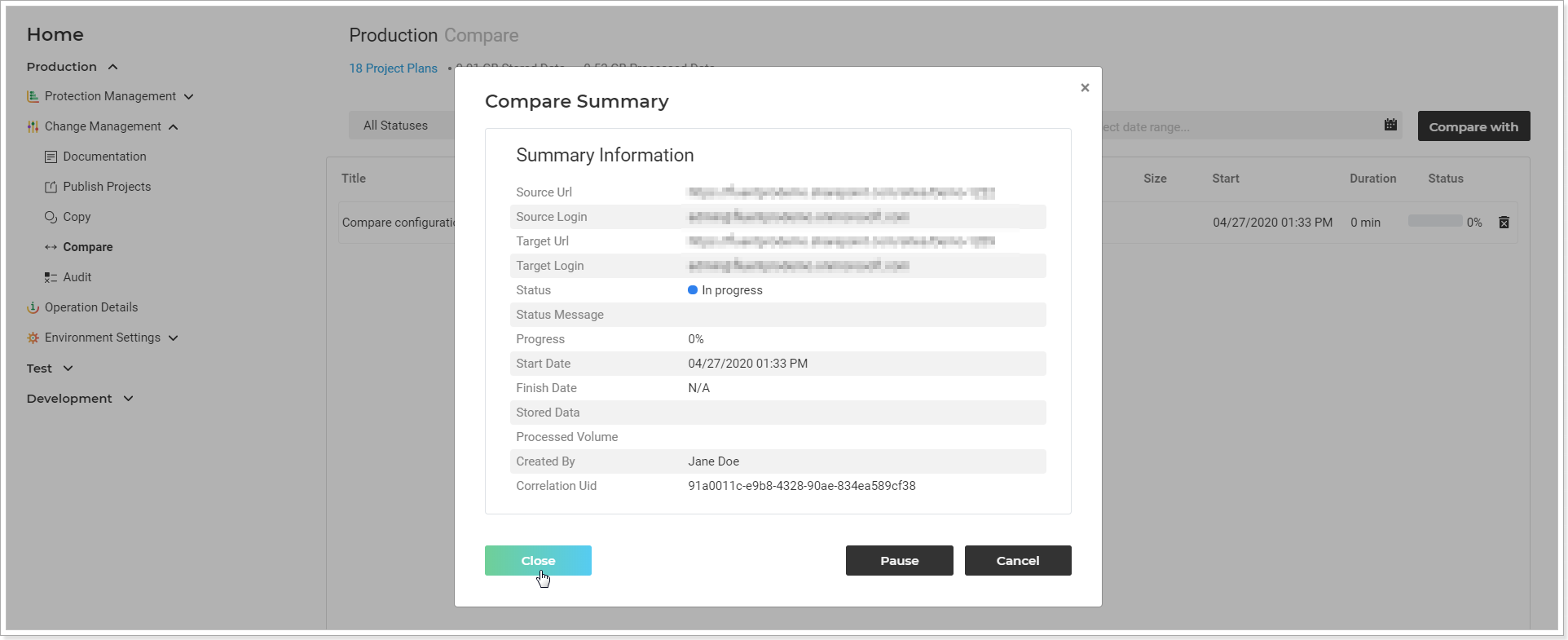Click the Change Management sidebar icon
Screen dimensions: 1568x640
click(33, 126)
